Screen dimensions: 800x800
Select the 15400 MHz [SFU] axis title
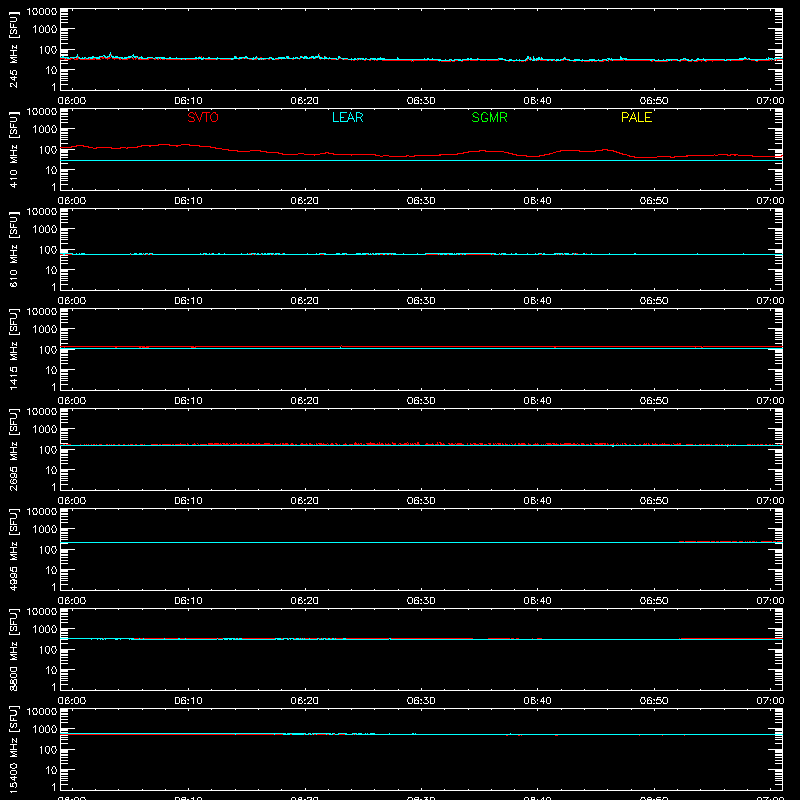click(x=13, y=749)
